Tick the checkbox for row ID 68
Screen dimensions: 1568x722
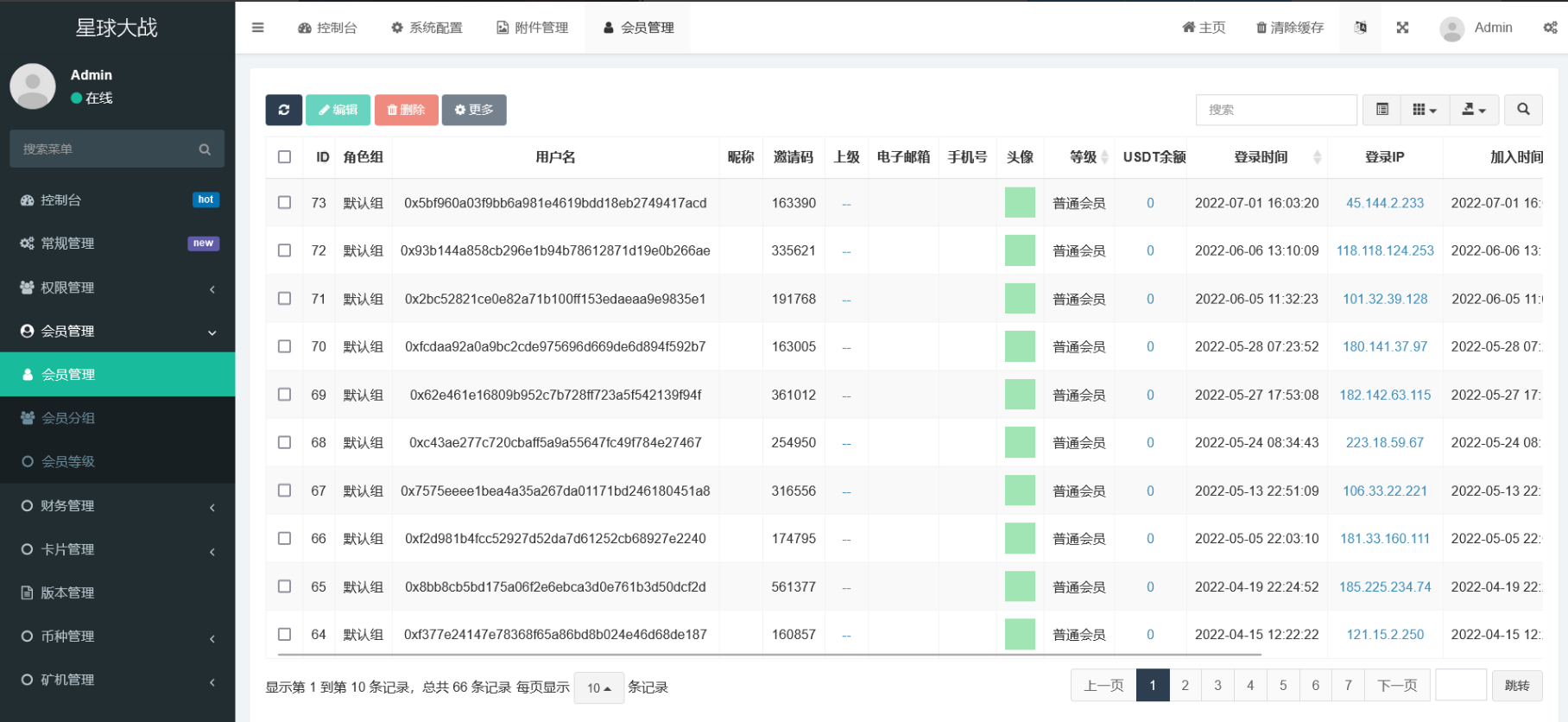point(284,442)
